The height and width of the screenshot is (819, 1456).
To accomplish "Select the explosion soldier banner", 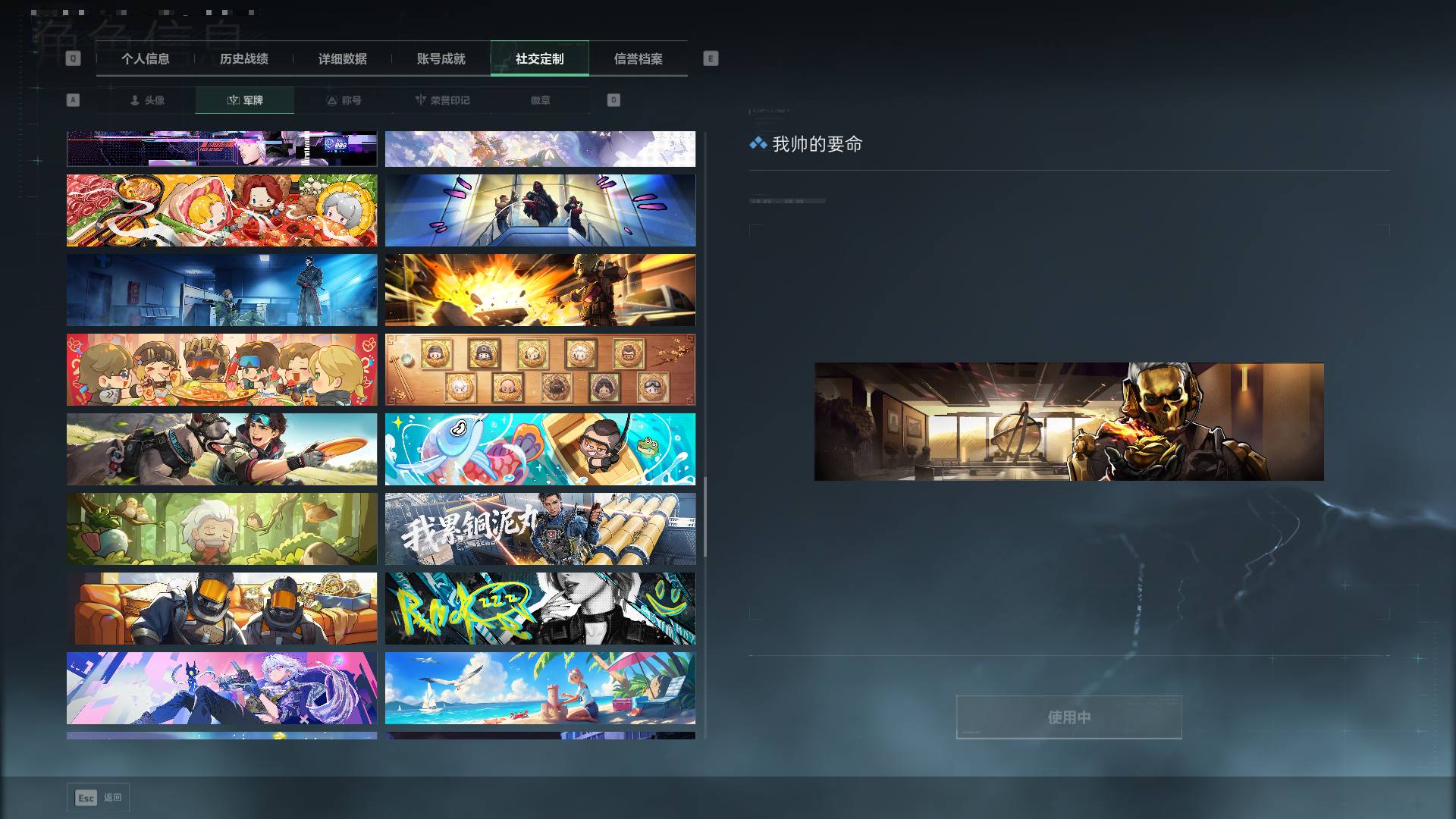I will 540,290.
